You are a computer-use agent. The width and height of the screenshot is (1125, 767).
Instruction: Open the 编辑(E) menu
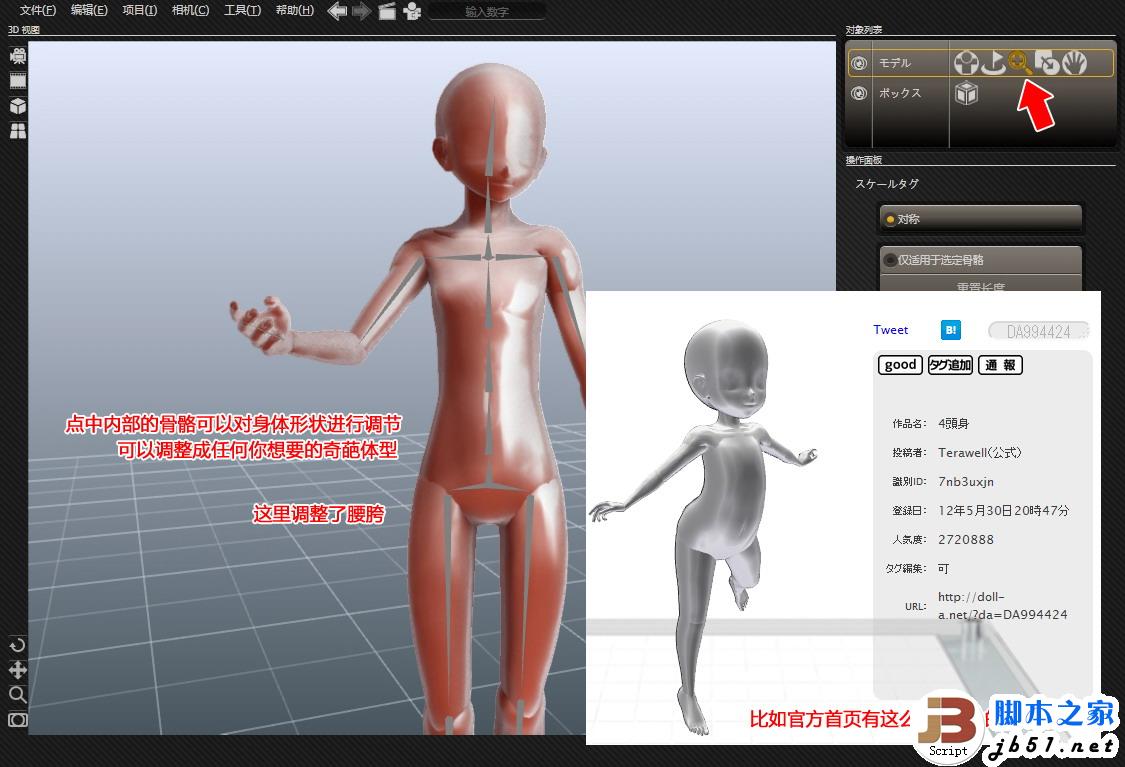(89, 10)
